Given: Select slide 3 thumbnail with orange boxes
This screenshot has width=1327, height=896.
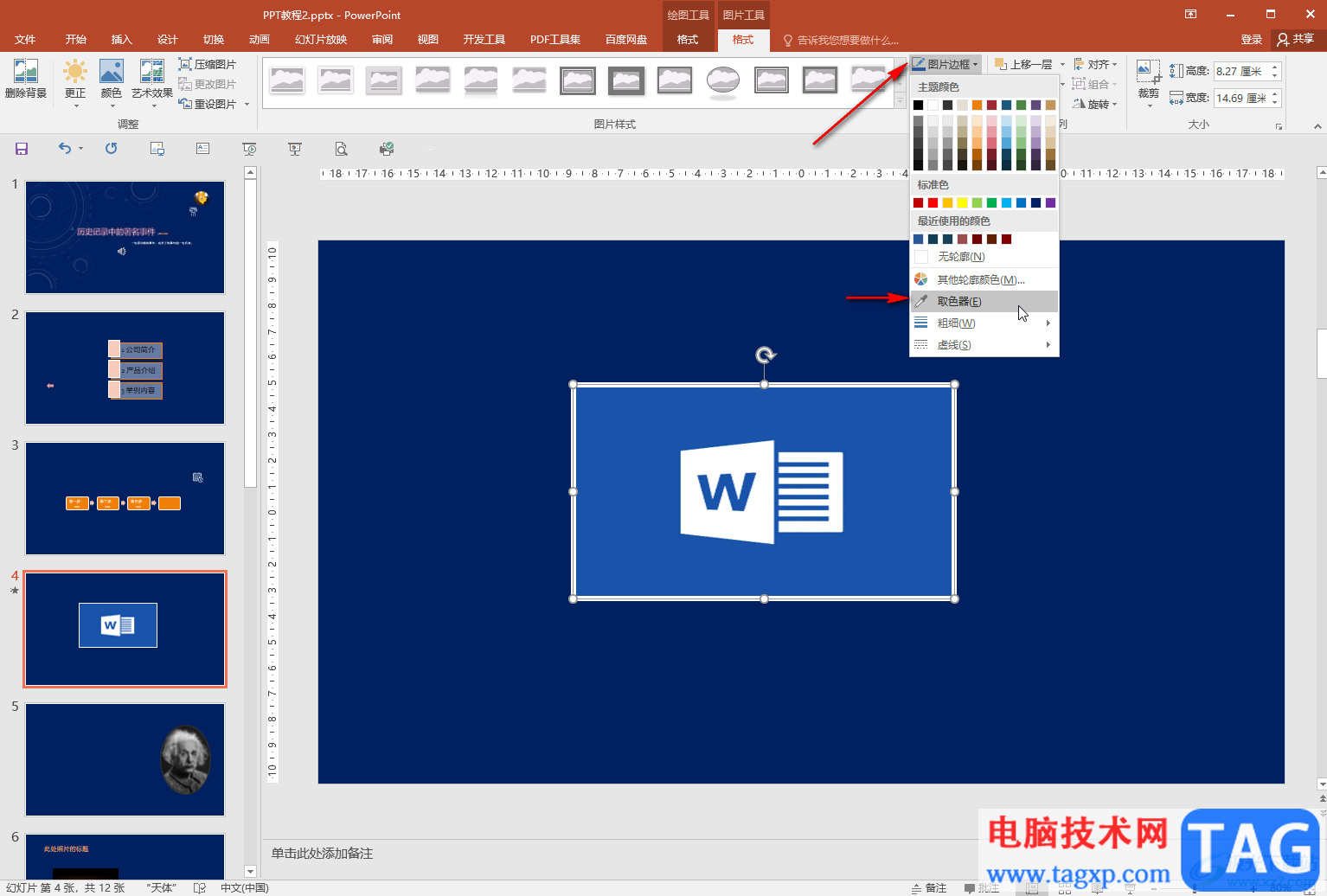Looking at the screenshot, I should (125, 499).
